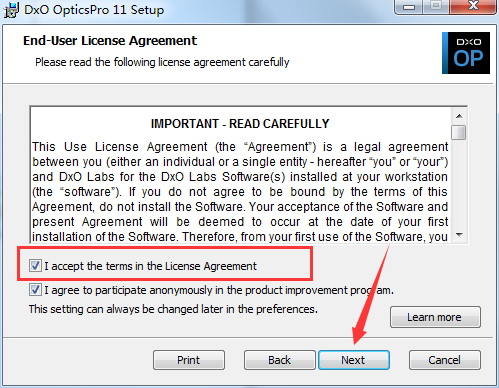Click the license scrollbar up arrow

[x=459, y=116]
